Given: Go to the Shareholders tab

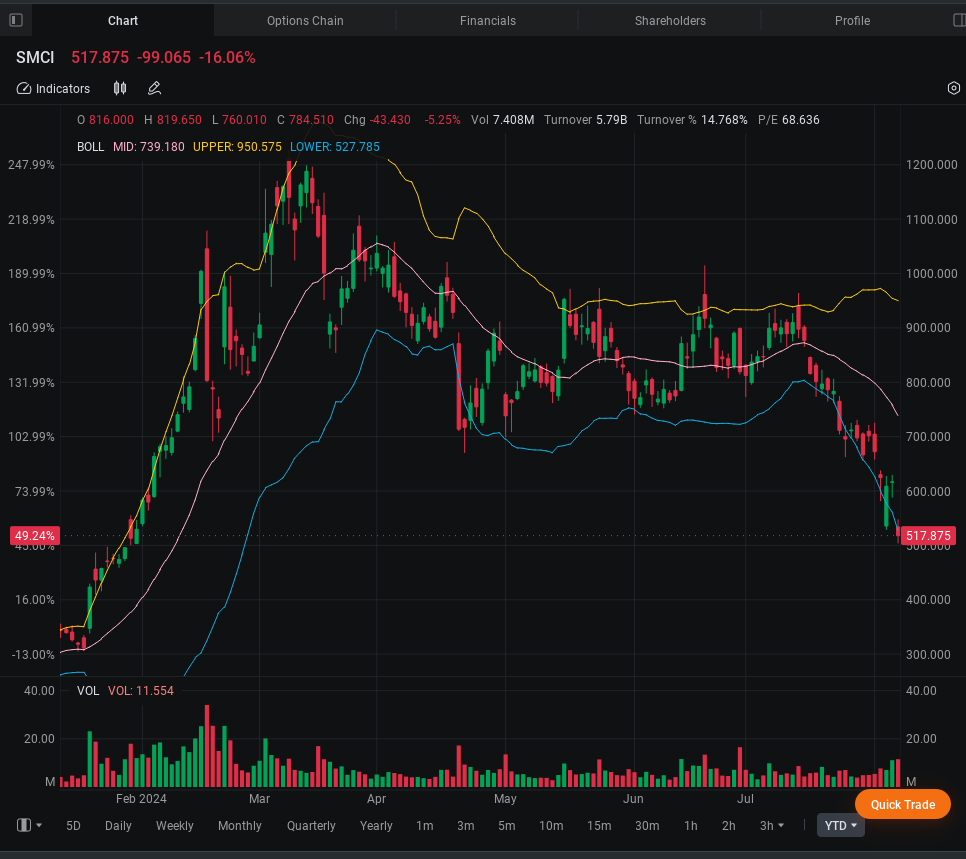Looking at the screenshot, I should 670,21.
